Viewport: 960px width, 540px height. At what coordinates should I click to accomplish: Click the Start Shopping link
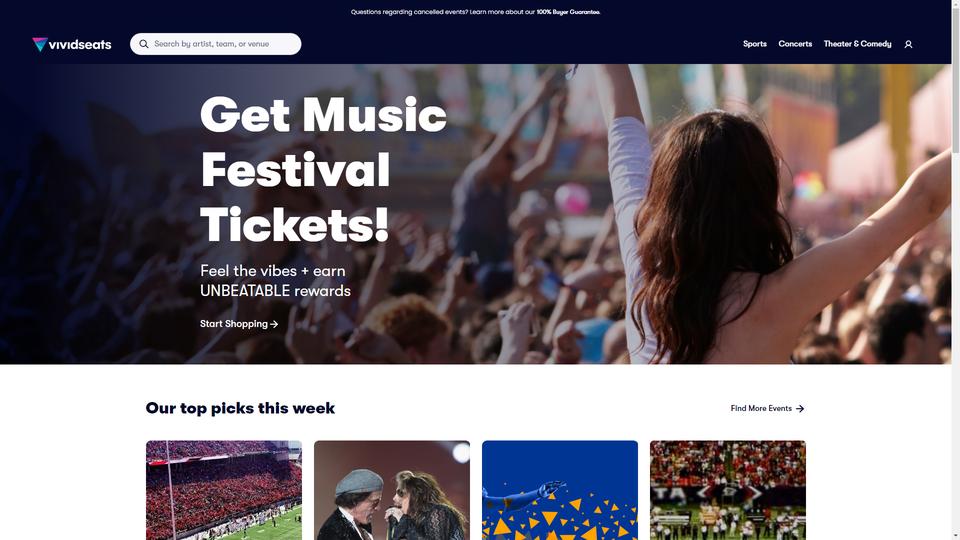239,324
